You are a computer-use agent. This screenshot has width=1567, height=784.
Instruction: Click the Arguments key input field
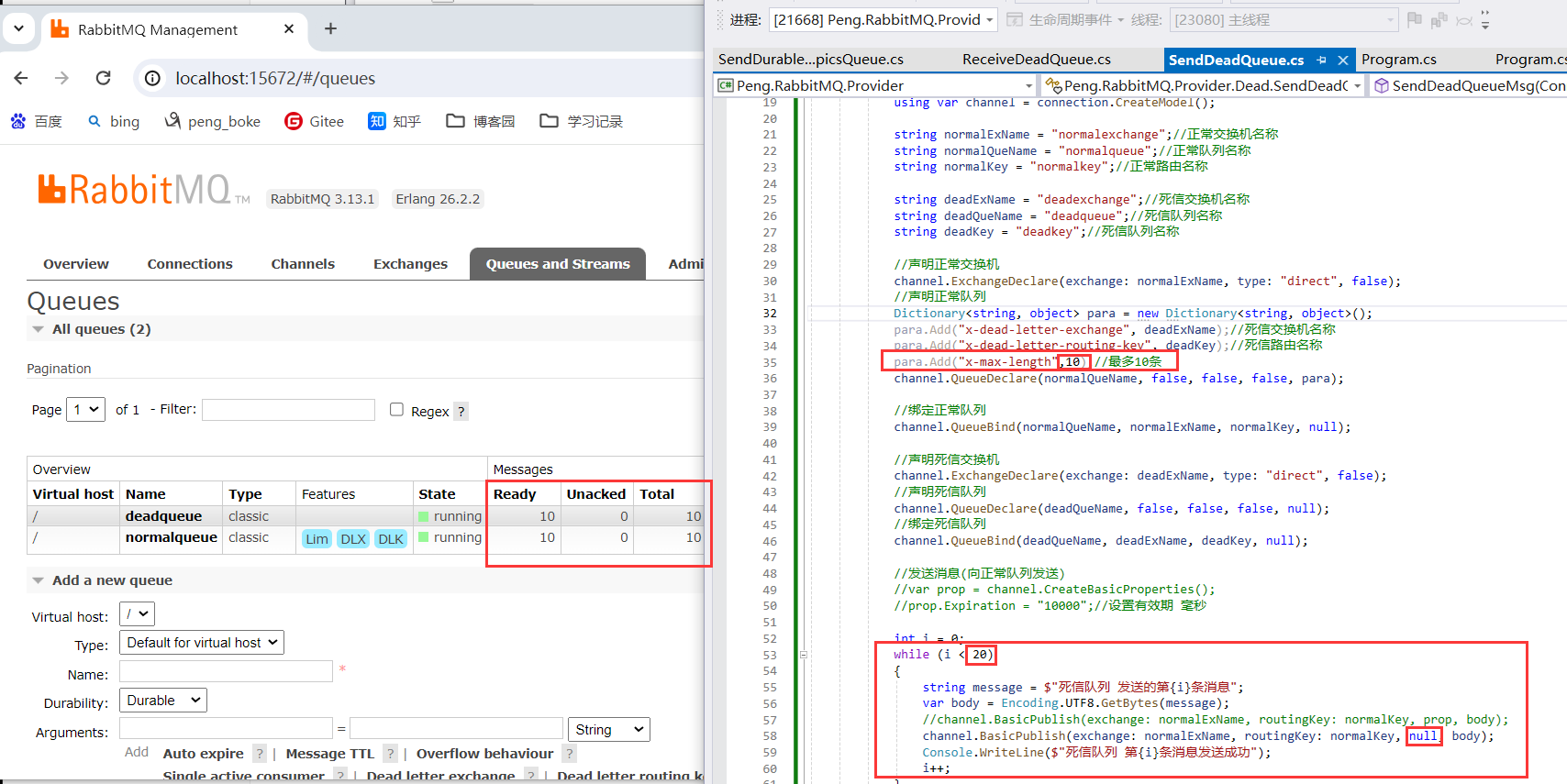point(226,729)
